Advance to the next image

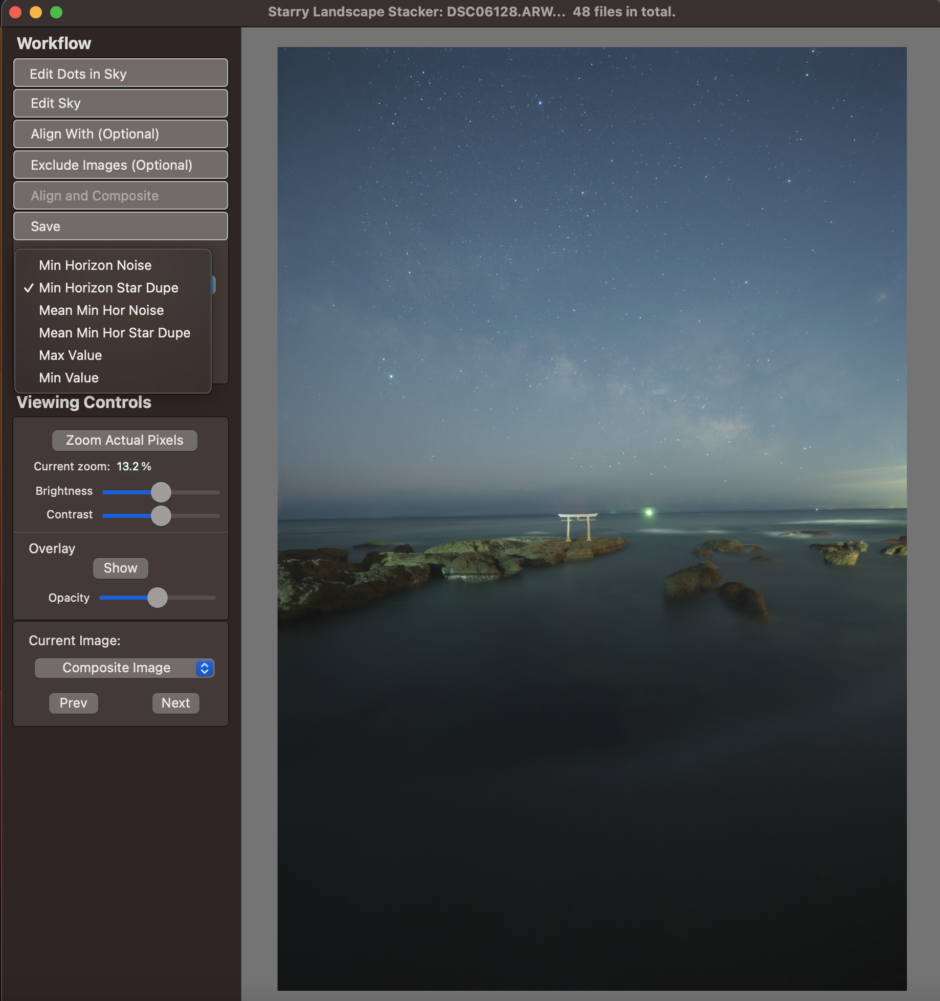[175, 702]
